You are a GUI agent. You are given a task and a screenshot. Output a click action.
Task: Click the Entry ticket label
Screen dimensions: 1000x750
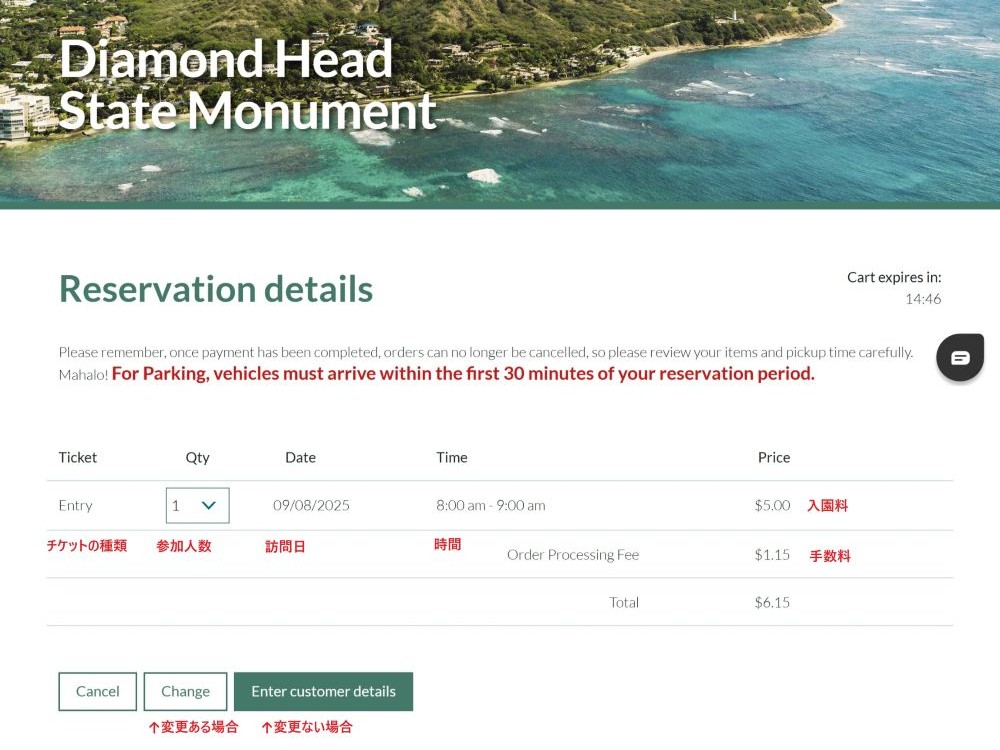coord(75,506)
